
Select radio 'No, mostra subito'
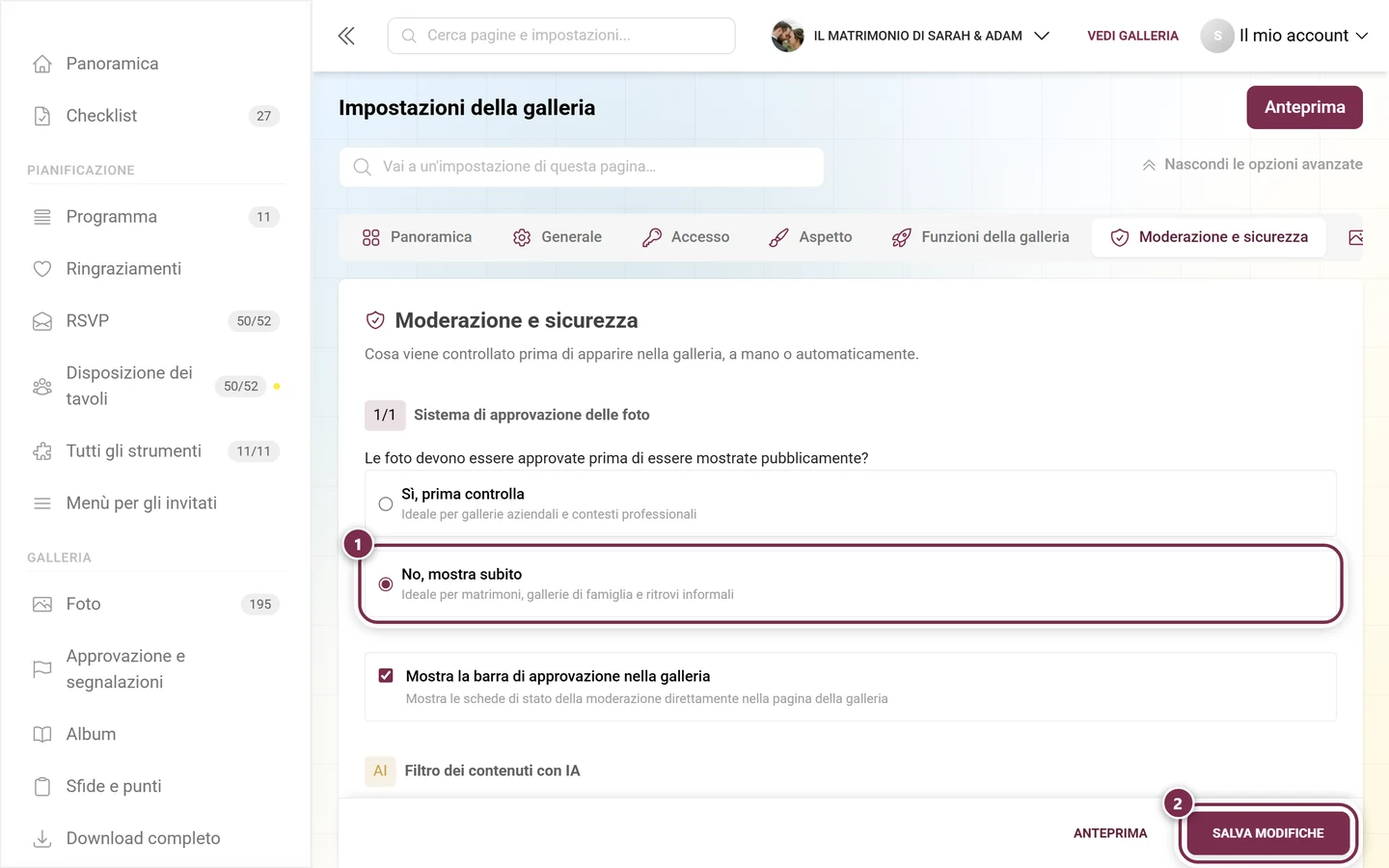[x=386, y=583]
